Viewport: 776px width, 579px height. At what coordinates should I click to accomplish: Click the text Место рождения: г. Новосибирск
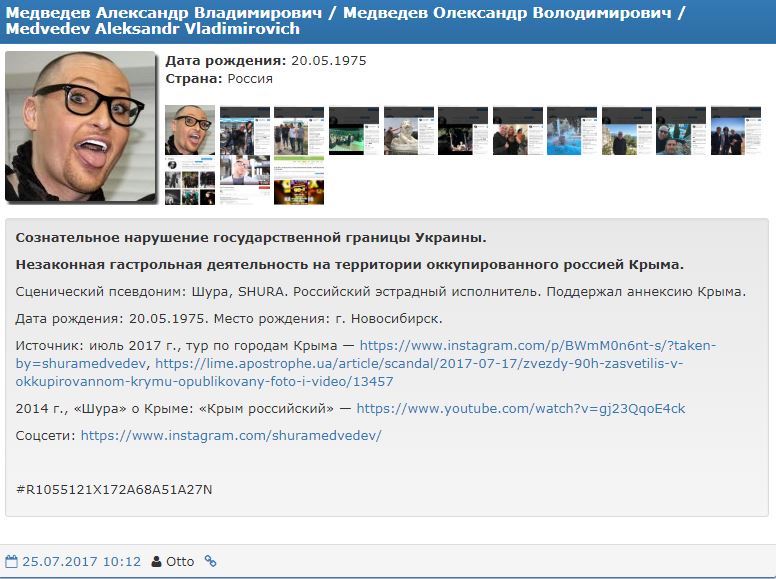pos(328,319)
